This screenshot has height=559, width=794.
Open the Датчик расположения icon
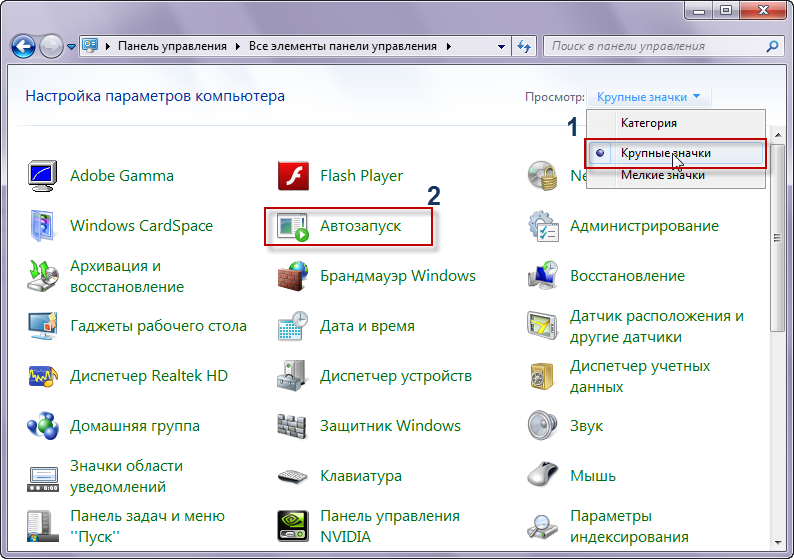click(x=543, y=326)
